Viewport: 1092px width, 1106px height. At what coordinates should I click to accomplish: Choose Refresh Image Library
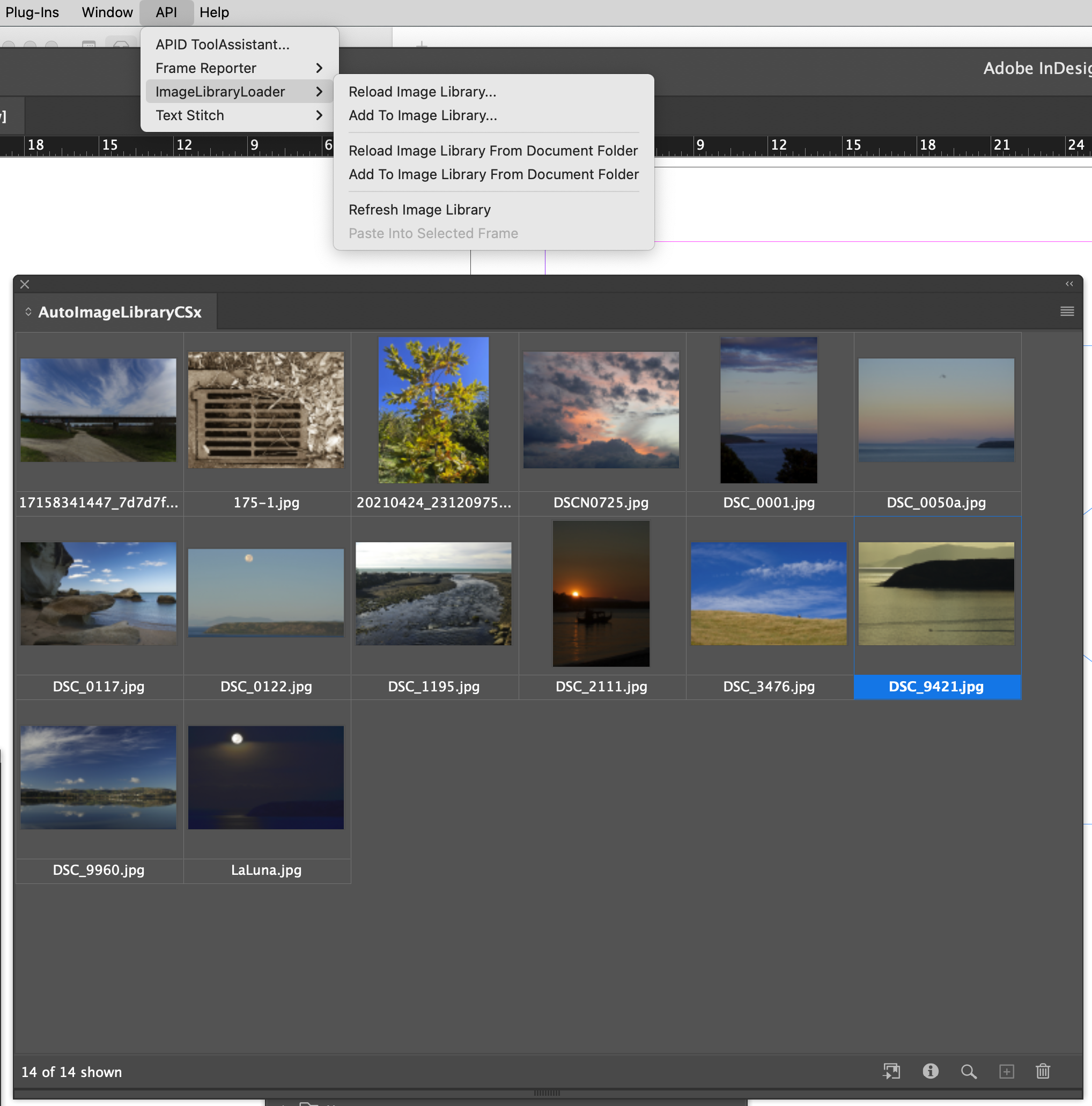tap(419, 210)
